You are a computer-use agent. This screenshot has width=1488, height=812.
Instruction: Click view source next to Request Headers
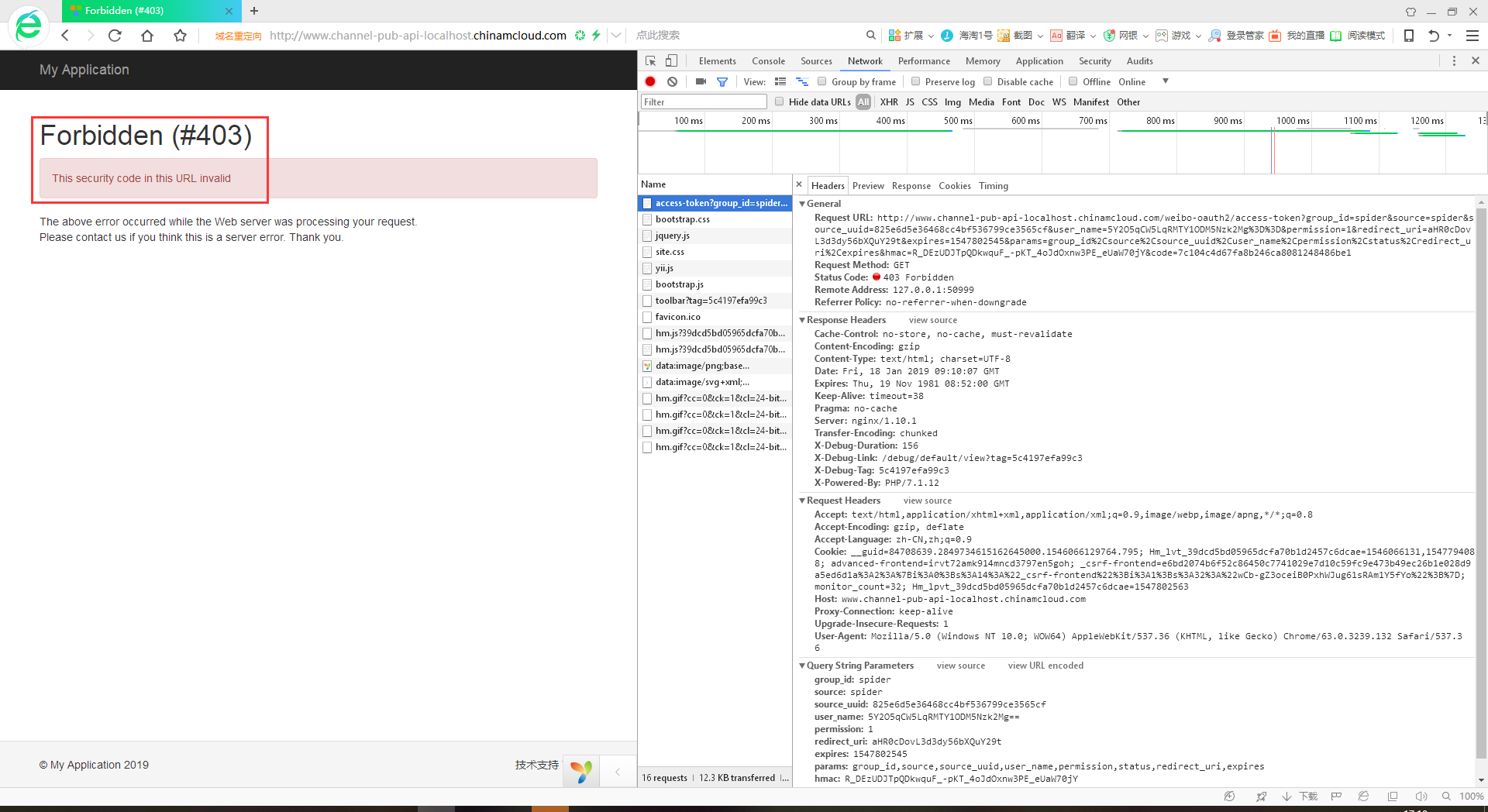(927, 501)
